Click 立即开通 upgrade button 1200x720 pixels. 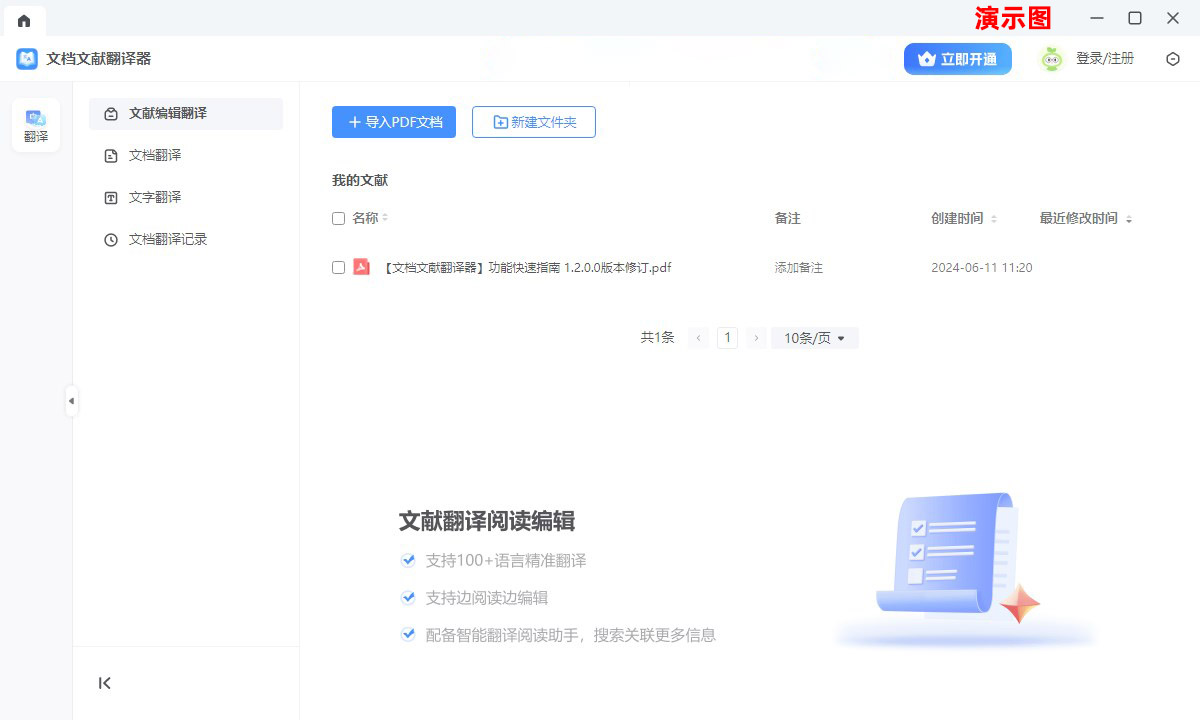[957, 59]
